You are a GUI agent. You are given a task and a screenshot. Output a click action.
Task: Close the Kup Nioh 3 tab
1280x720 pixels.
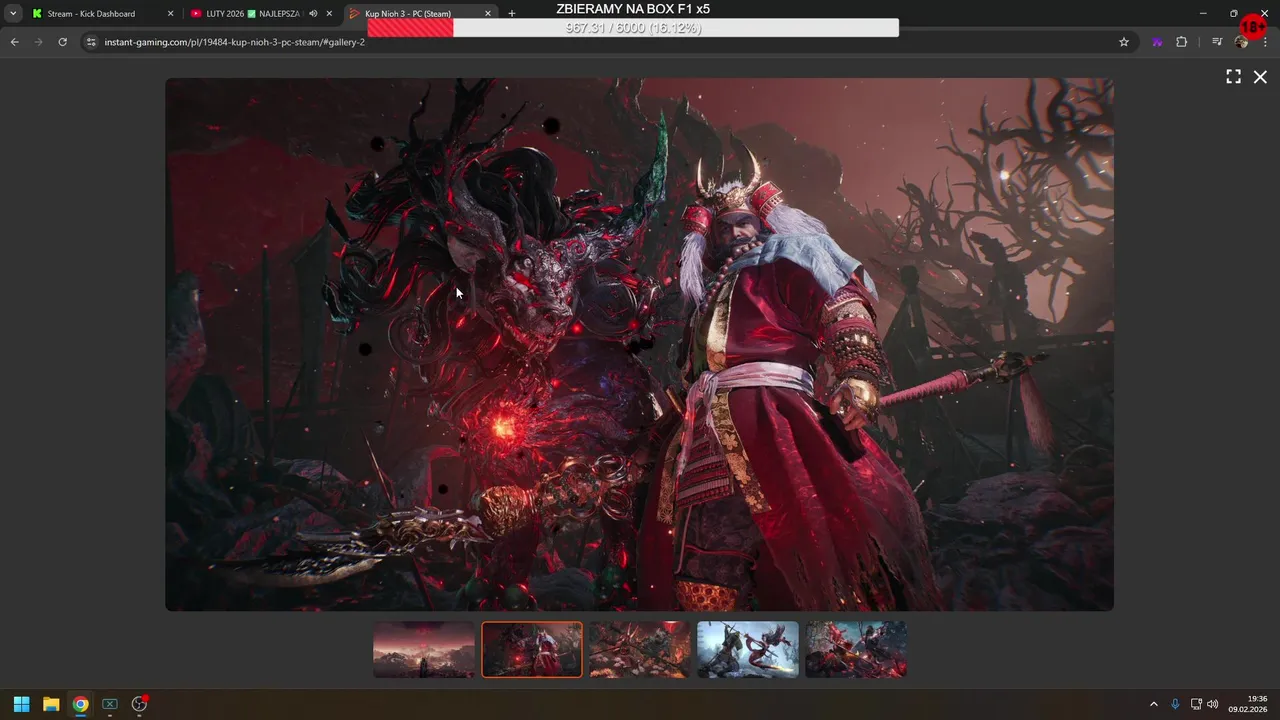pos(488,14)
